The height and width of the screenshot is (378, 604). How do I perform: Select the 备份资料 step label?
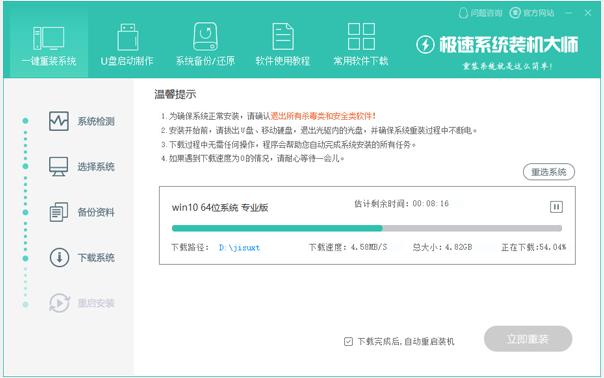pyautogui.click(x=96, y=212)
